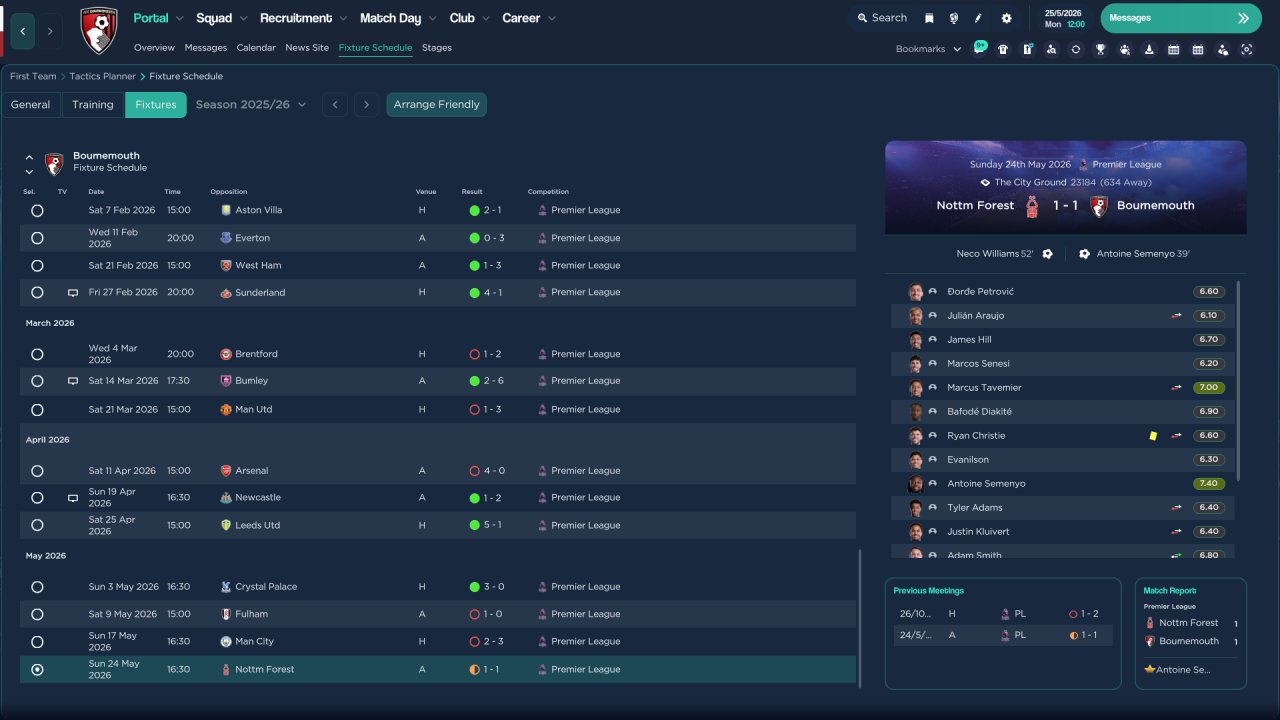This screenshot has width=1280, height=720.
Task: Click the Bournemouth club crest in the header
Action: pos(99,30)
